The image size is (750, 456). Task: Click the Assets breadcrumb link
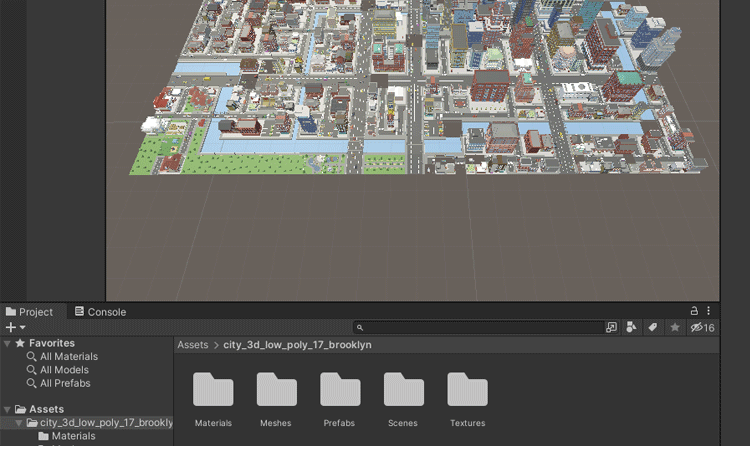tap(193, 345)
